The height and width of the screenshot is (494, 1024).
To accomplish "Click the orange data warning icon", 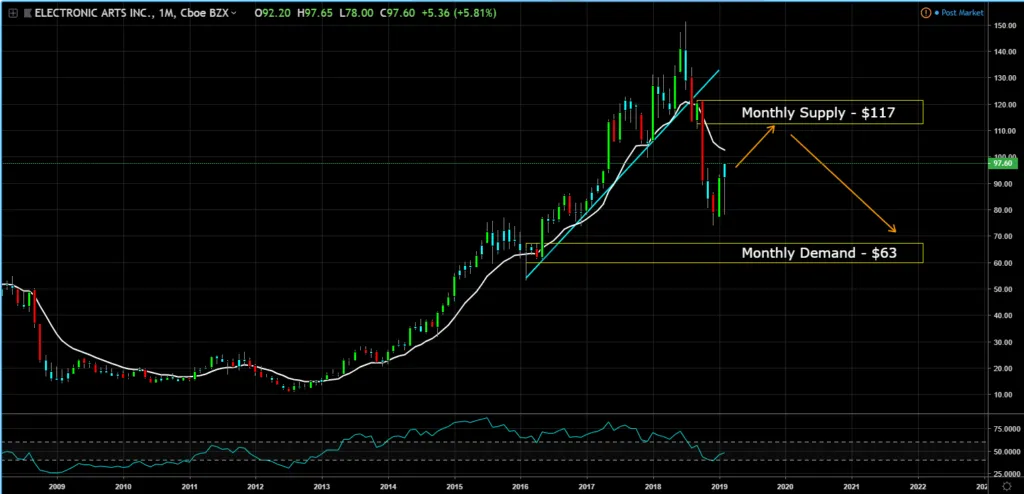I will pos(925,12).
